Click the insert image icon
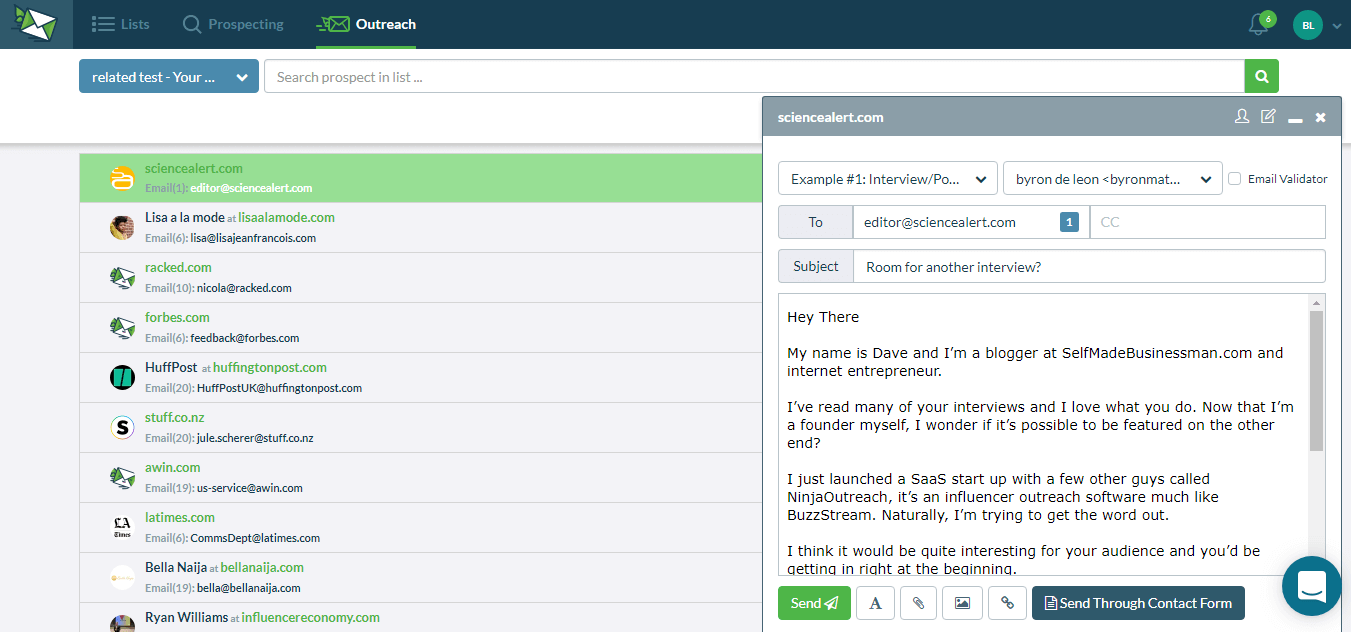The image size is (1351, 632). click(x=963, y=603)
